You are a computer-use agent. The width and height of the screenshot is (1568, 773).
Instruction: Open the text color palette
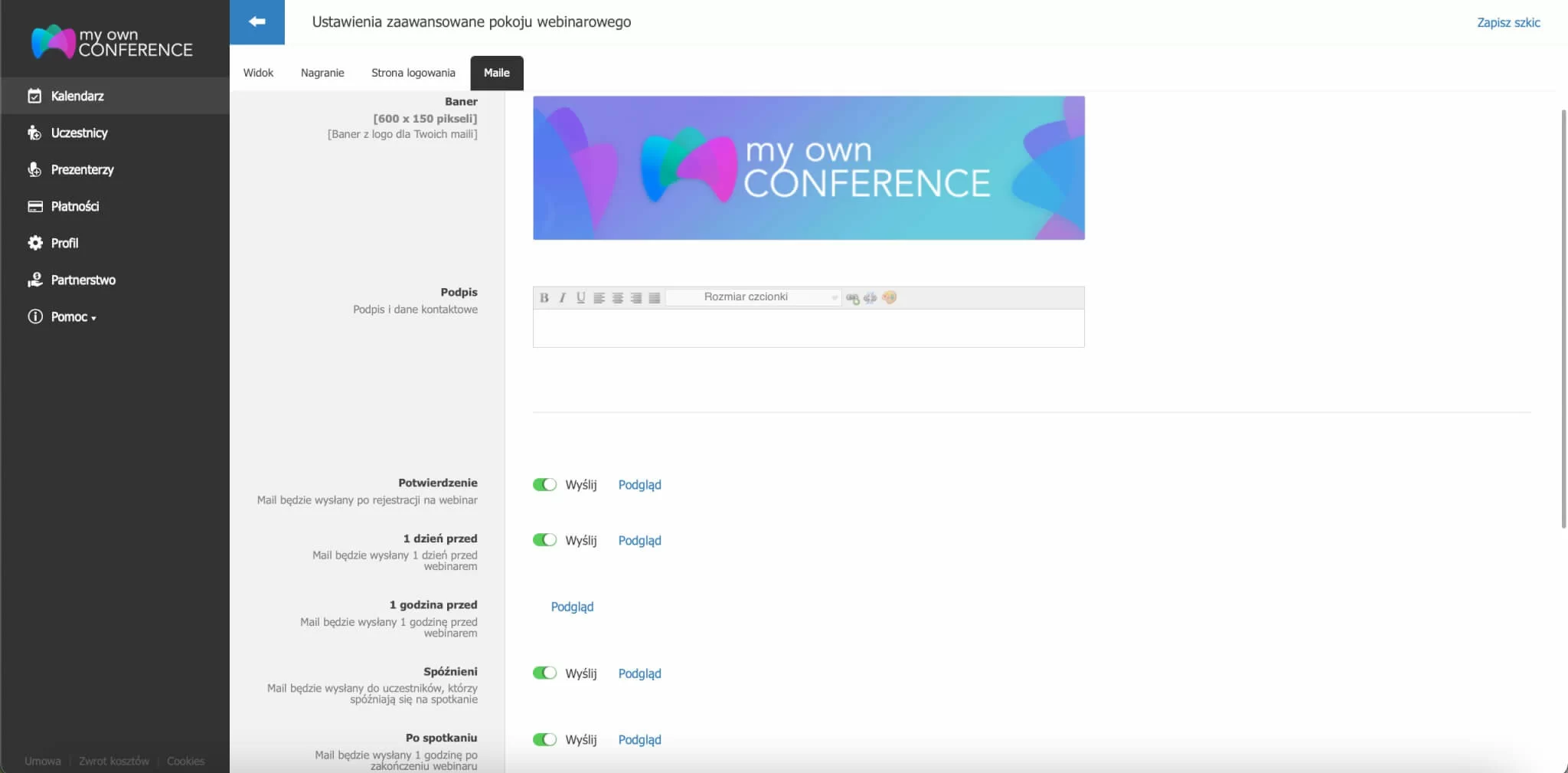click(889, 297)
